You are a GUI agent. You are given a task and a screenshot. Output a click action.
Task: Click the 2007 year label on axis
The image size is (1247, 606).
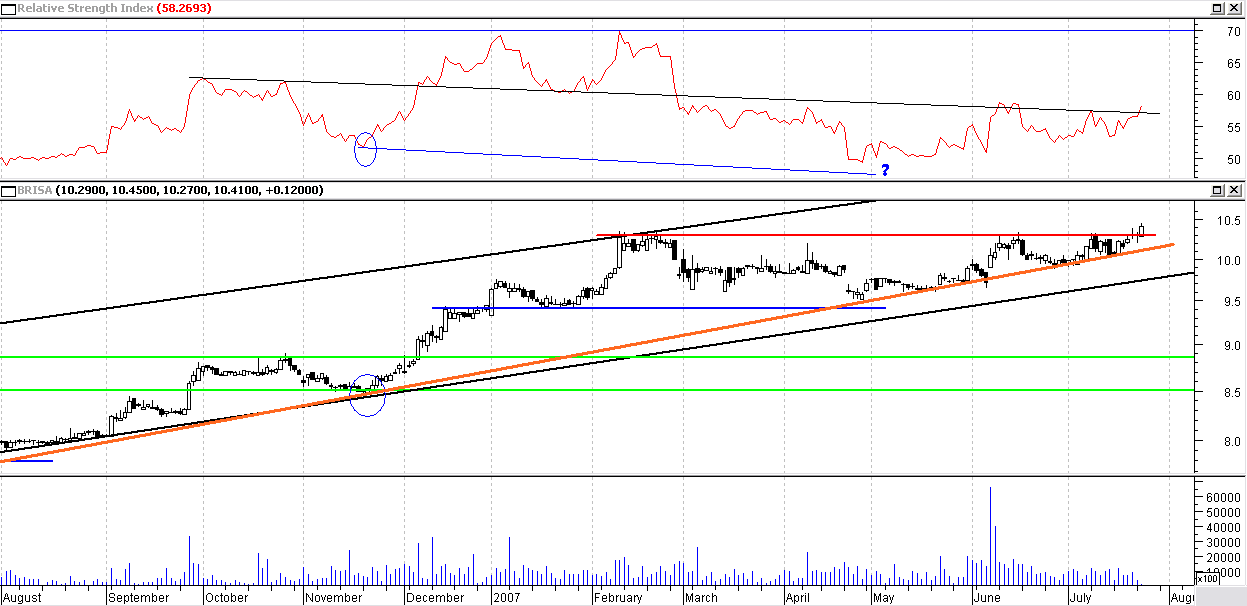pos(508,598)
